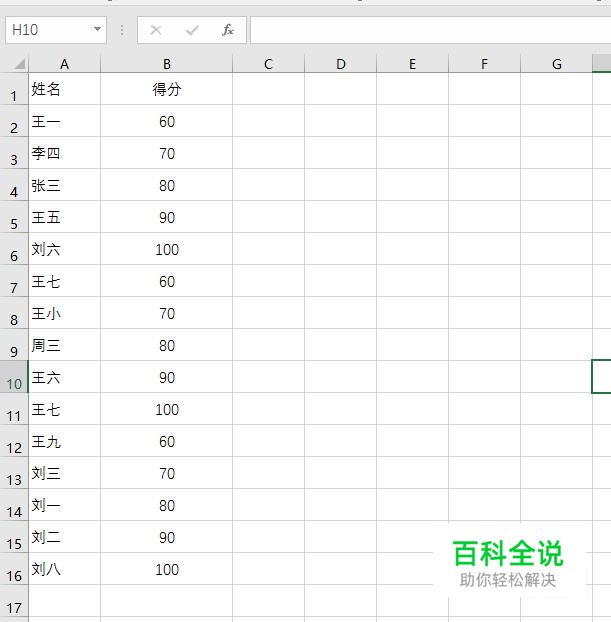Click the name cell 刘二
The width and height of the screenshot is (611, 622).
tap(65, 537)
